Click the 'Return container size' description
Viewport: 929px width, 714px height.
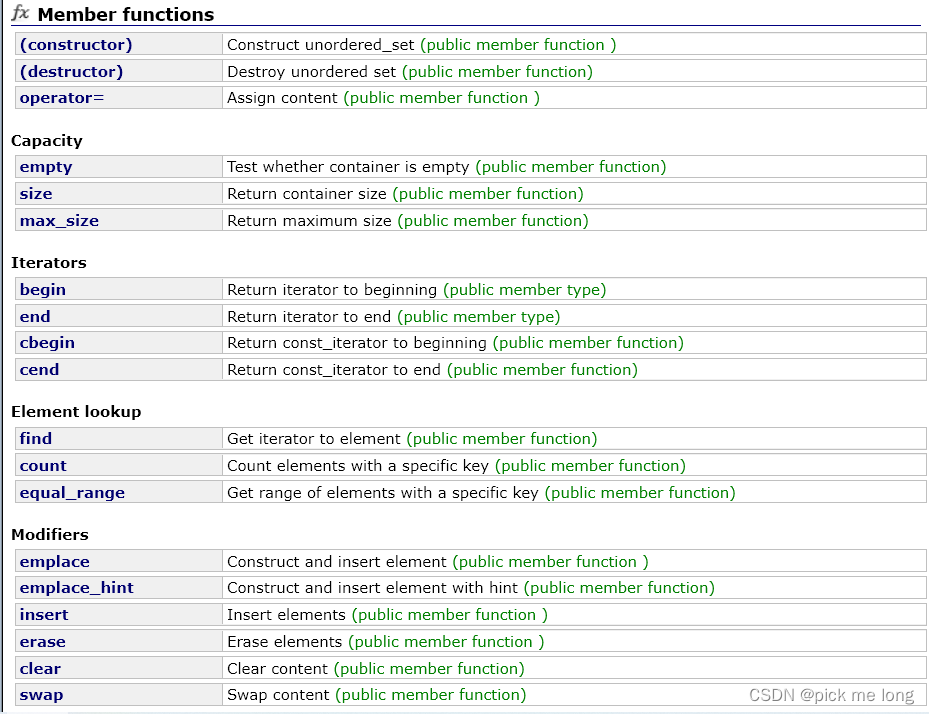pyautogui.click(x=306, y=194)
